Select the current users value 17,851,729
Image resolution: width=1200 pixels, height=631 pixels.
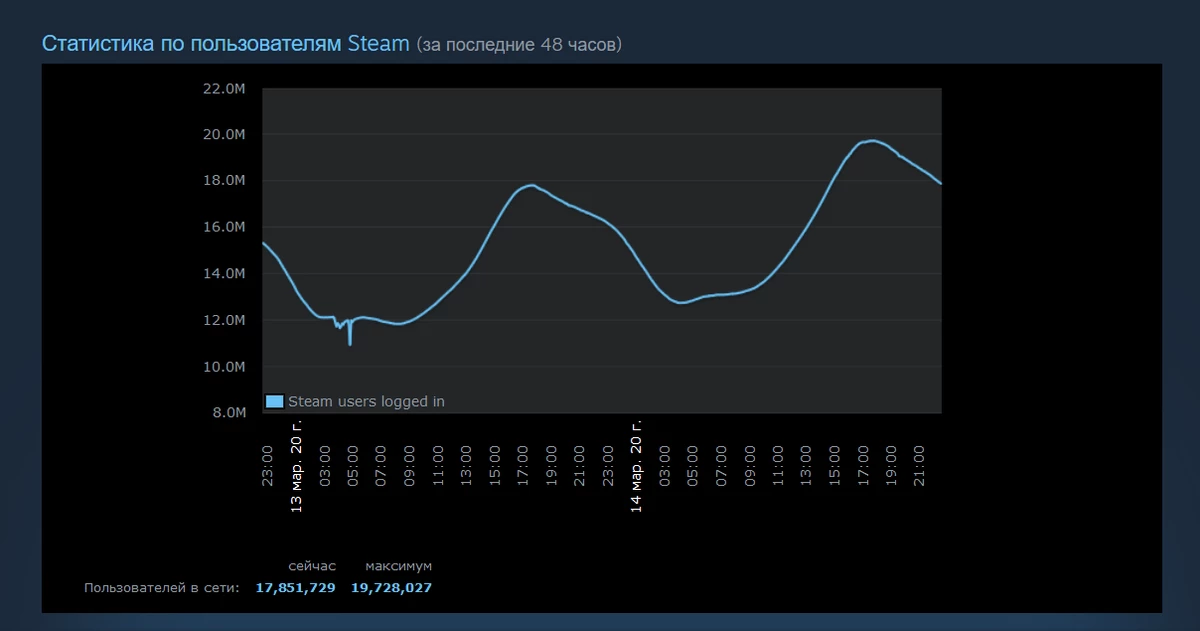tap(296, 587)
